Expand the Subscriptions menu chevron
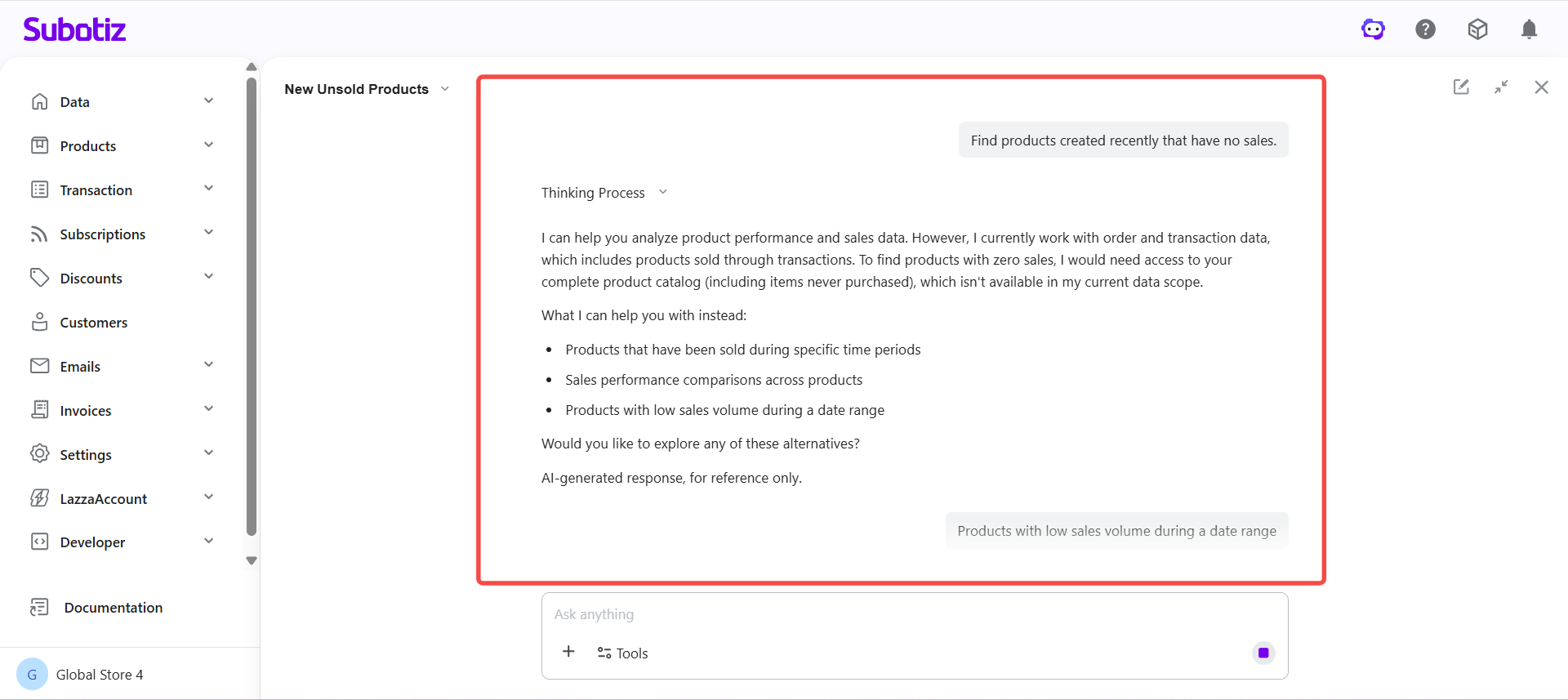 (209, 233)
